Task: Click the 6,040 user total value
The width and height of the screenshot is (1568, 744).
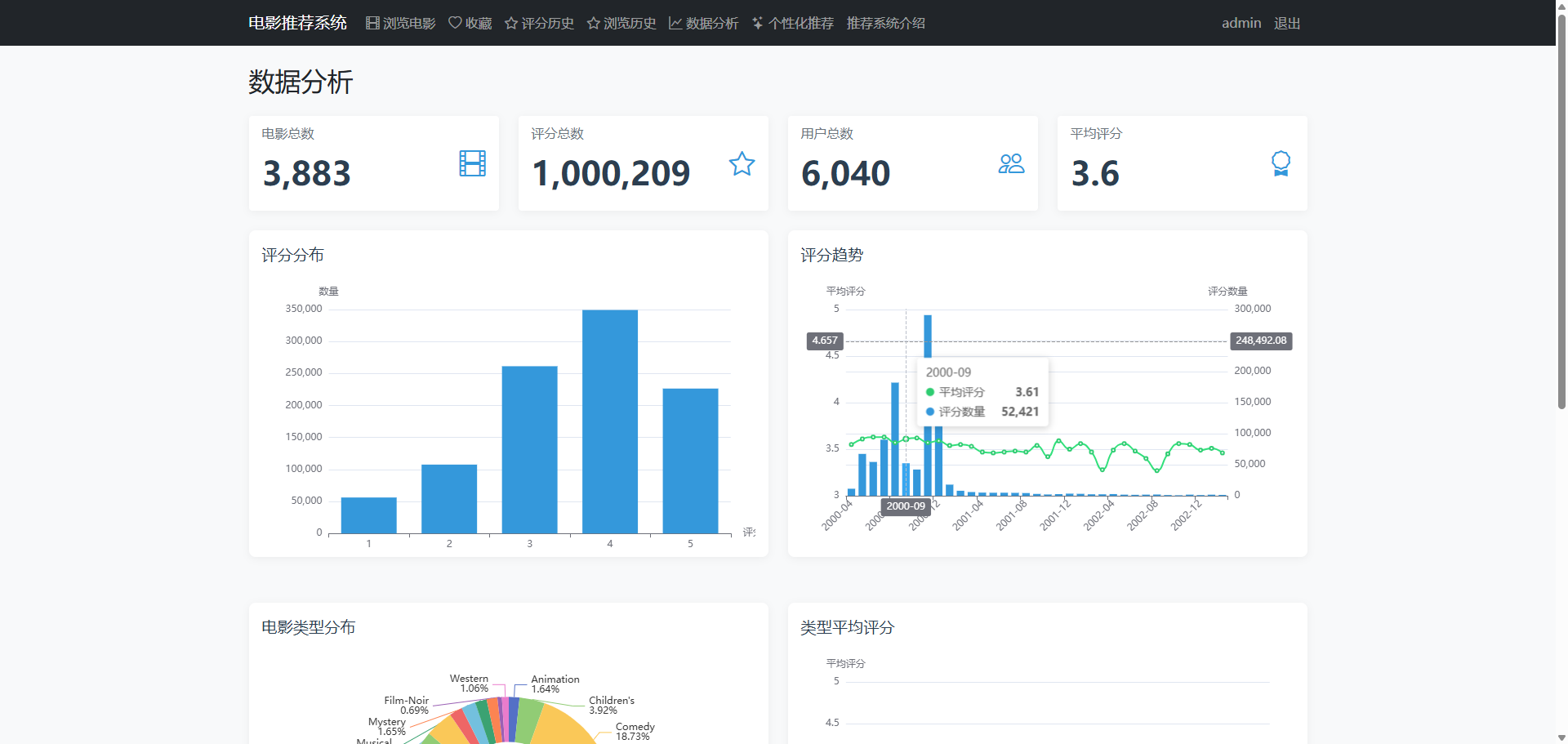Action: [x=846, y=173]
